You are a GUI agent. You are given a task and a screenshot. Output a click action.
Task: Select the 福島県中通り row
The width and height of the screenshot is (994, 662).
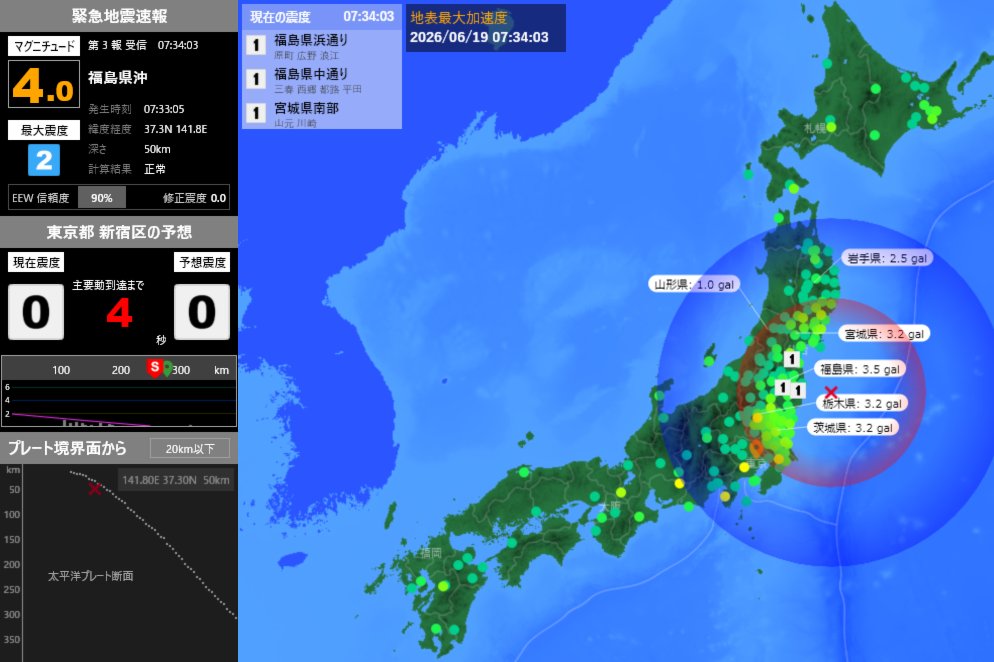(x=321, y=80)
